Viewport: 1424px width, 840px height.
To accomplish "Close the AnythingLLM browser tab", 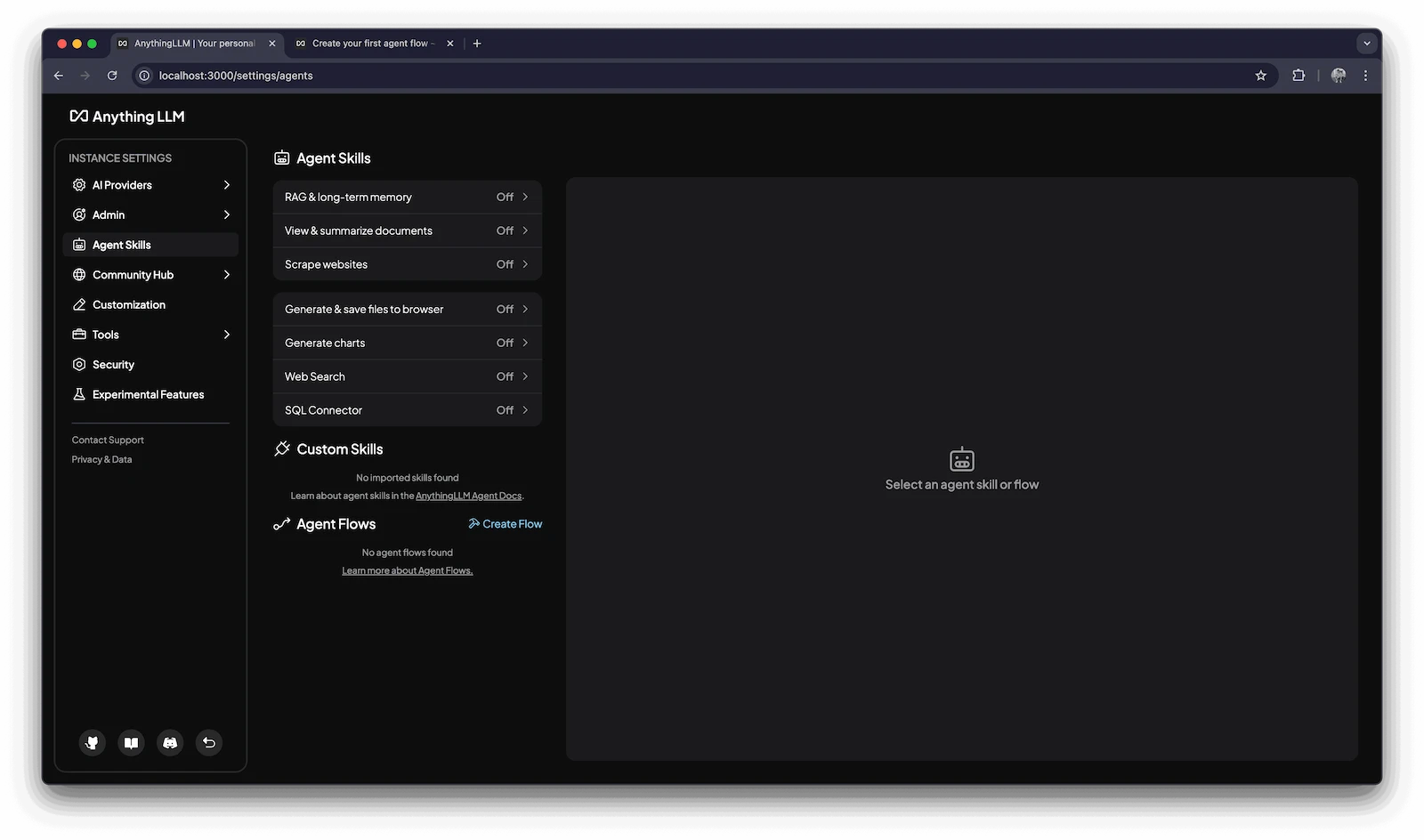I will (272, 44).
